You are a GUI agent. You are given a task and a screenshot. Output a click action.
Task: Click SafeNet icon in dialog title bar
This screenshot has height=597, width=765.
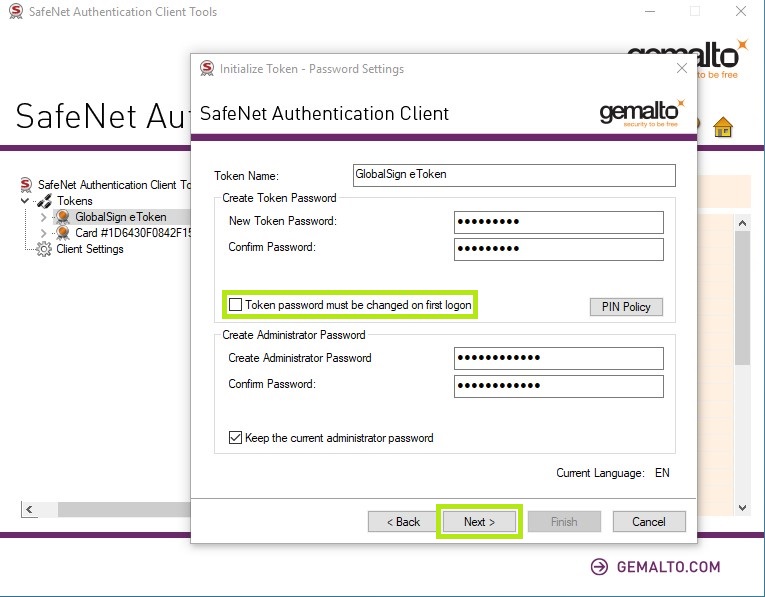207,68
